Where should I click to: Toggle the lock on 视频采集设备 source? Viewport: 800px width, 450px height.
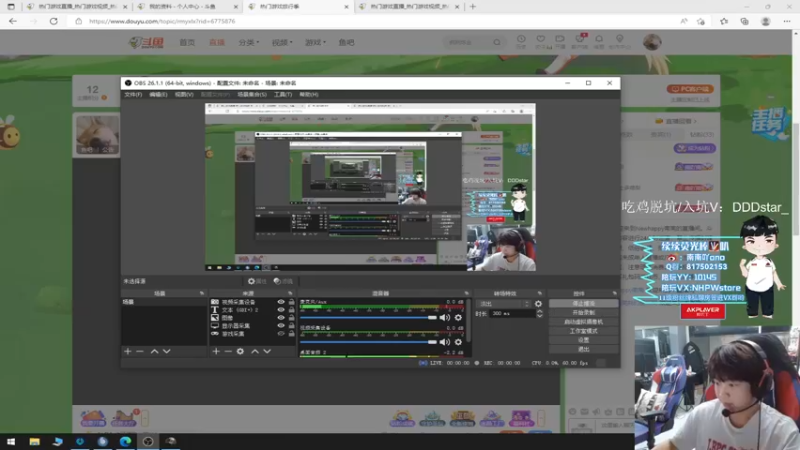[x=291, y=302]
